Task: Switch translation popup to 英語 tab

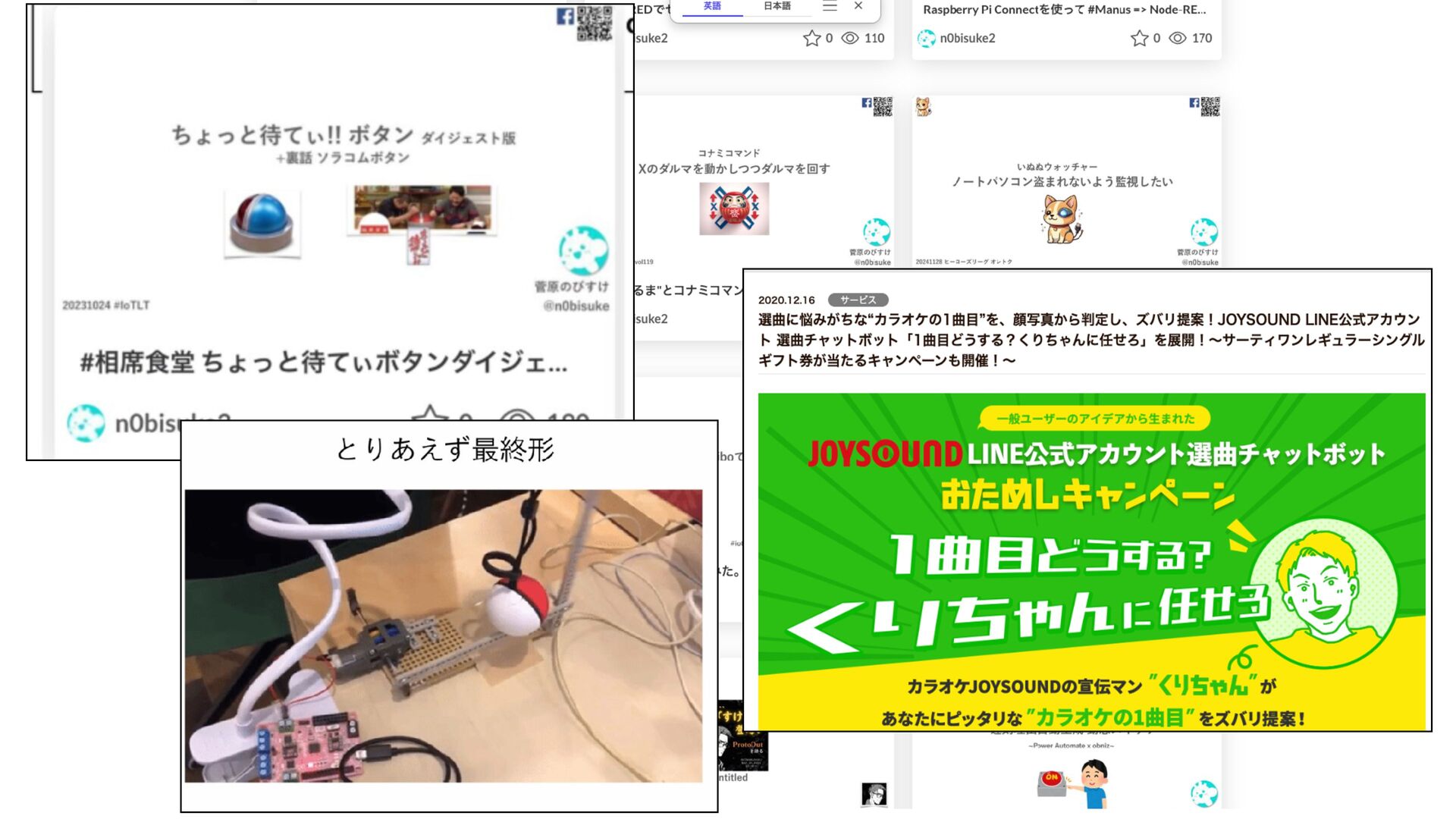Action: (712, 6)
